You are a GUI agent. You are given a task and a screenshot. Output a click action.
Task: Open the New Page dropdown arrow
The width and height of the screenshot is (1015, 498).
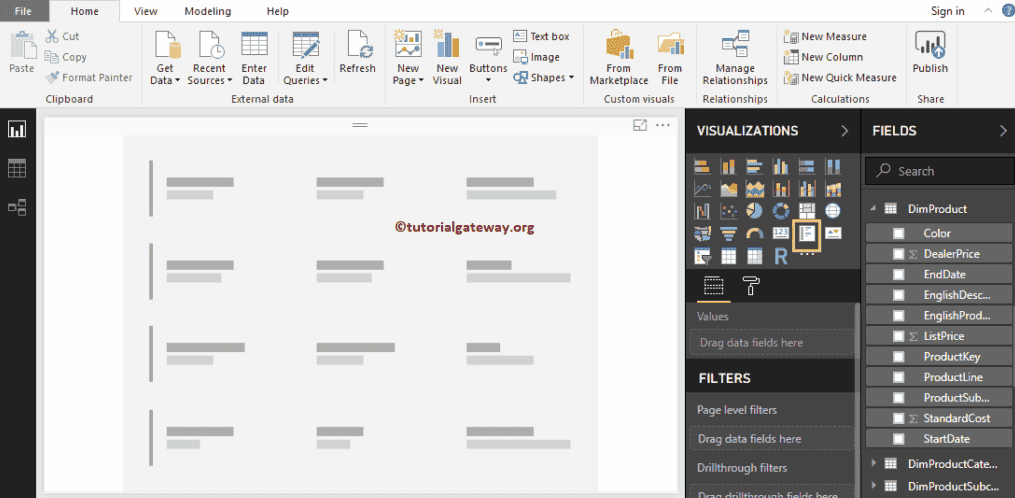(421, 81)
